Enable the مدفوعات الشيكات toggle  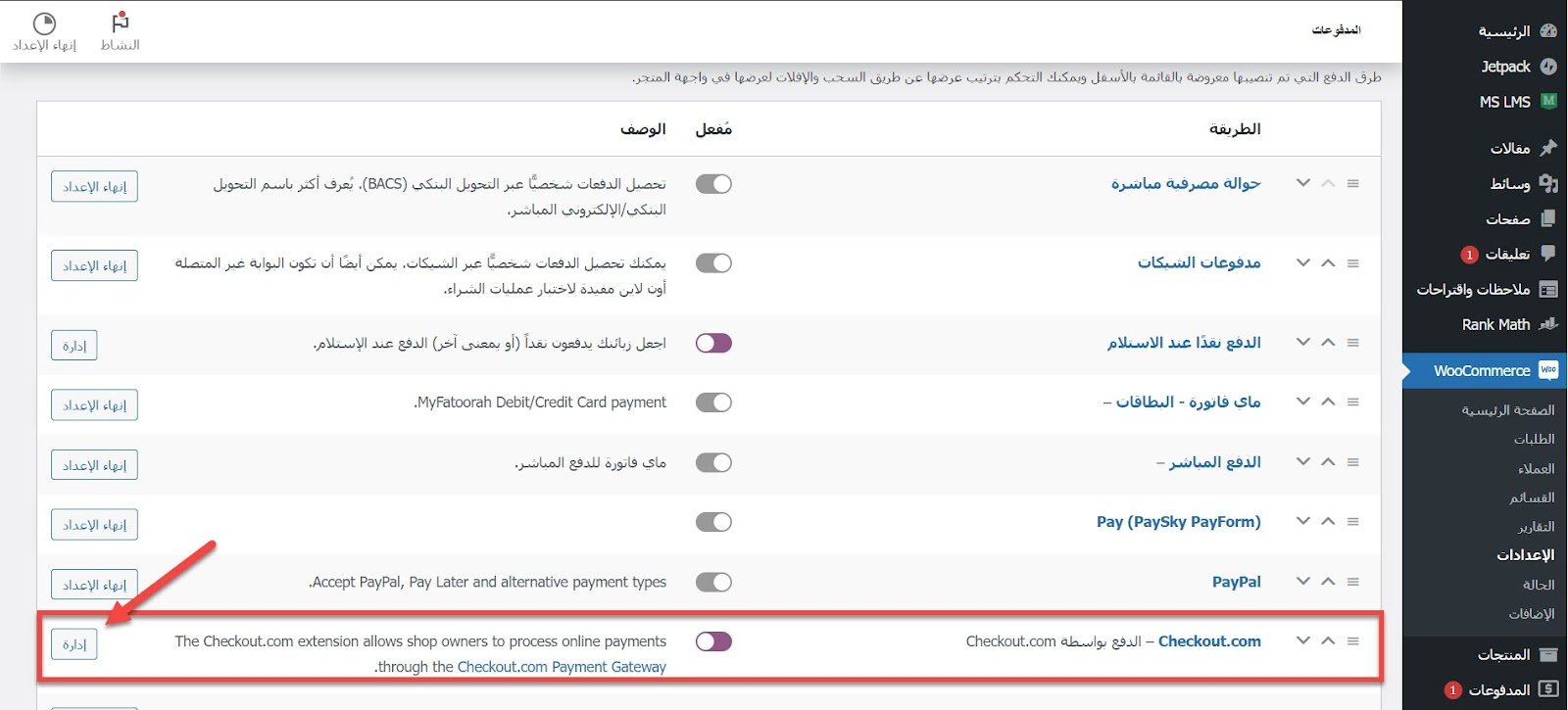(713, 263)
